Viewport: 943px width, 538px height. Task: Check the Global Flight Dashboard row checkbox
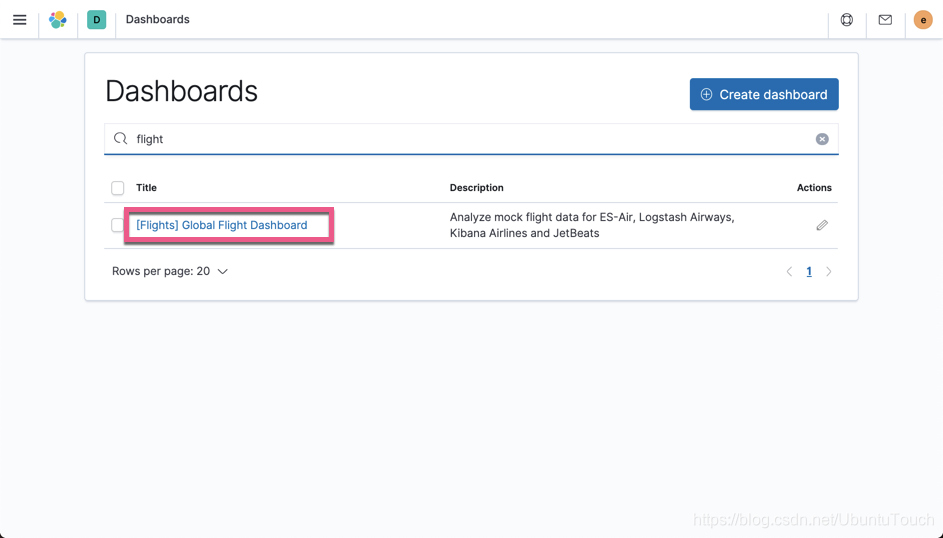(x=117, y=225)
